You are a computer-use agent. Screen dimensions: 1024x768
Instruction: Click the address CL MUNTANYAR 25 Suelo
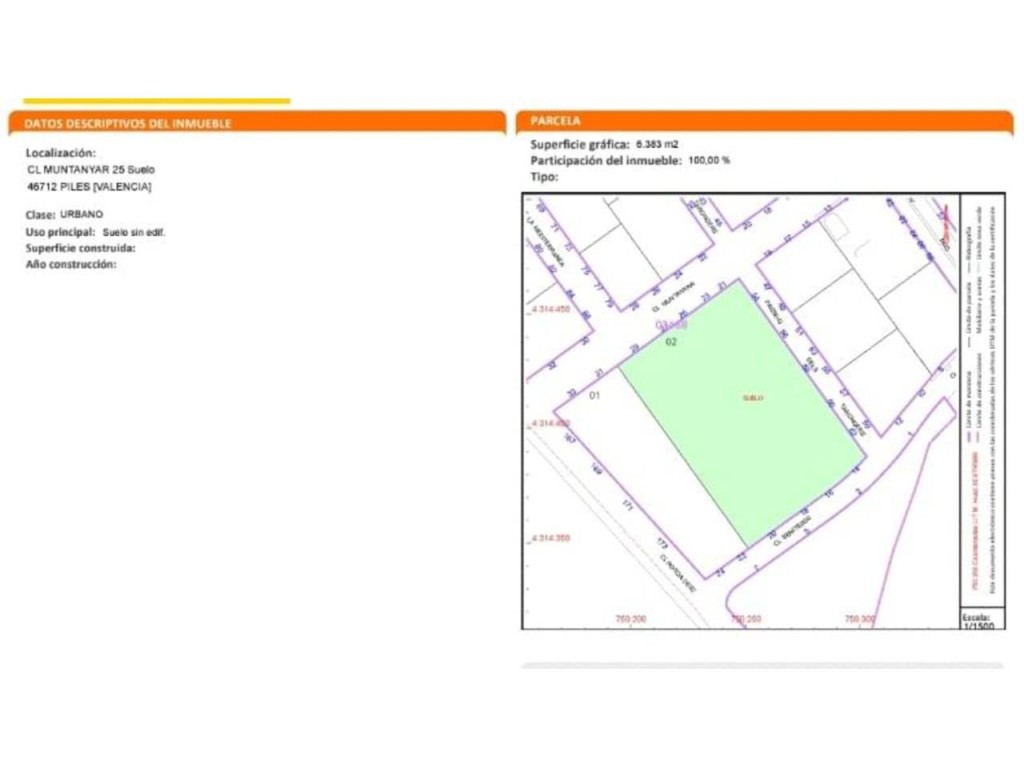(91, 170)
